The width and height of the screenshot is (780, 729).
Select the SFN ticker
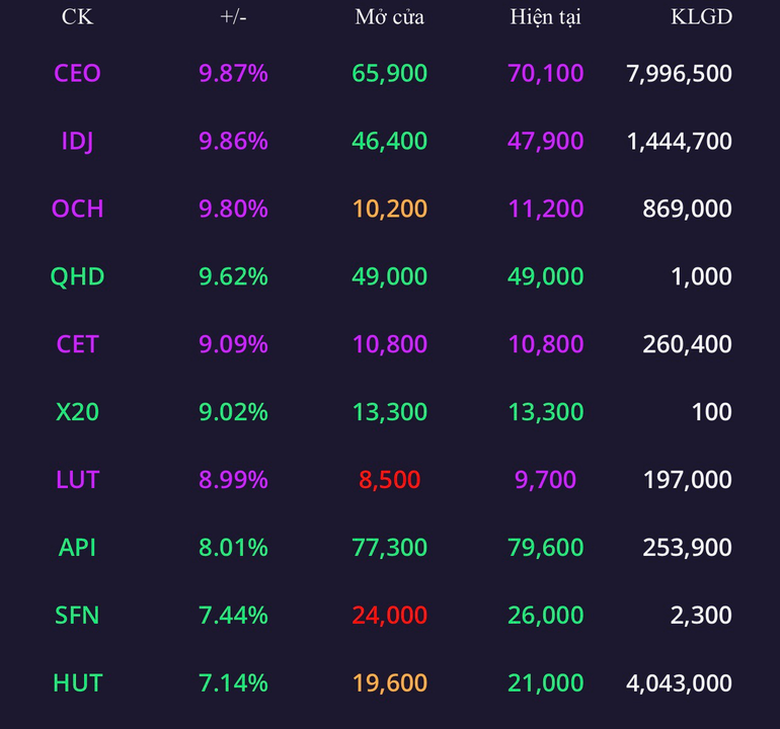(x=77, y=615)
